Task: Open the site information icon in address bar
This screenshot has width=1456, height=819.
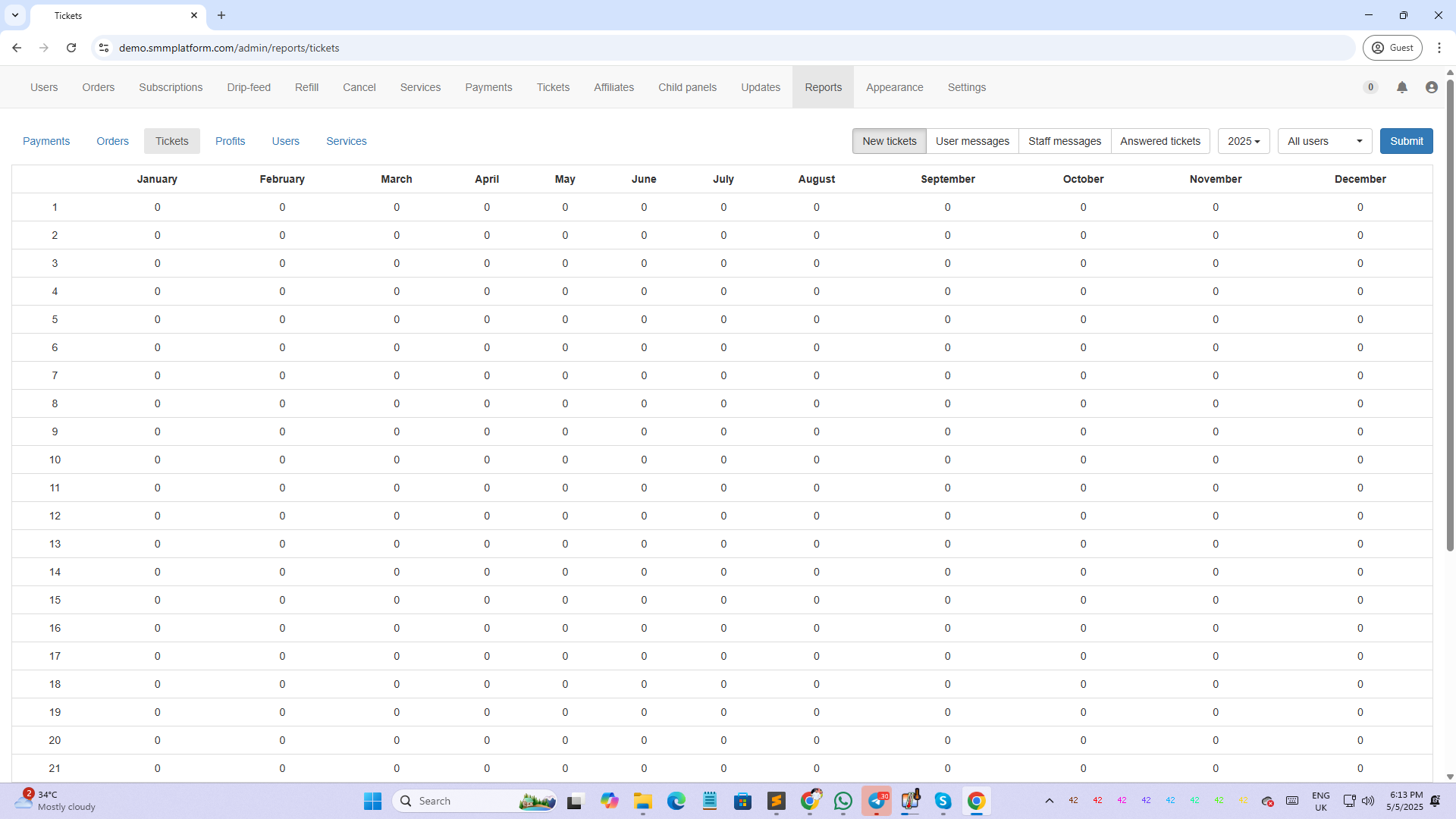Action: click(x=104, y=48)
